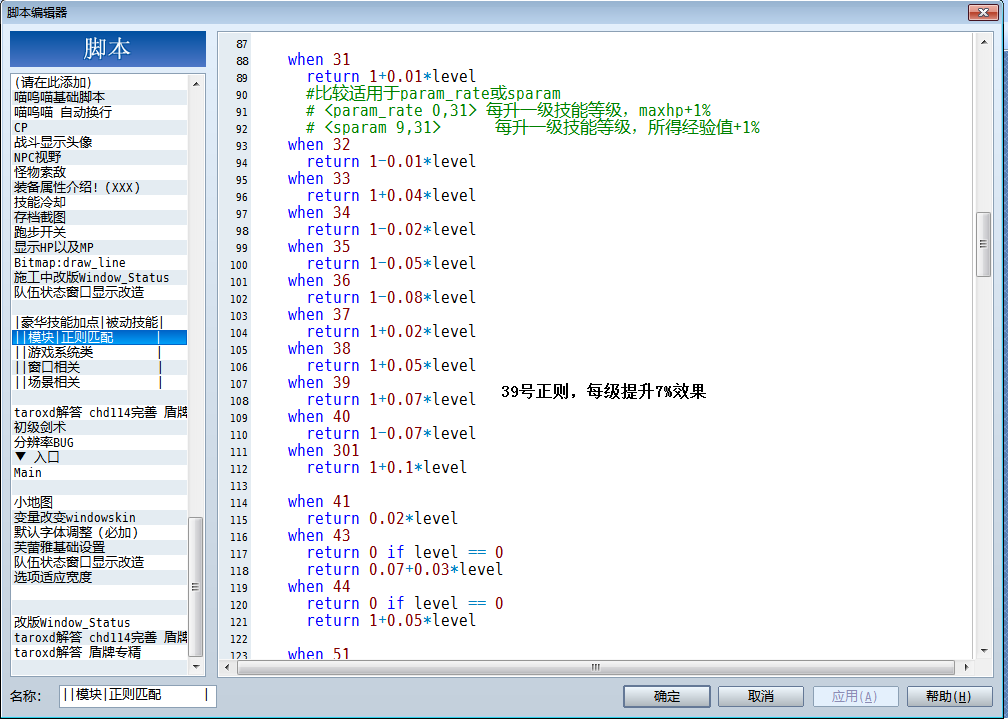This screenshot has height=719, width=1008.
Task: Select script 存档截图
Action: [100, 217]
